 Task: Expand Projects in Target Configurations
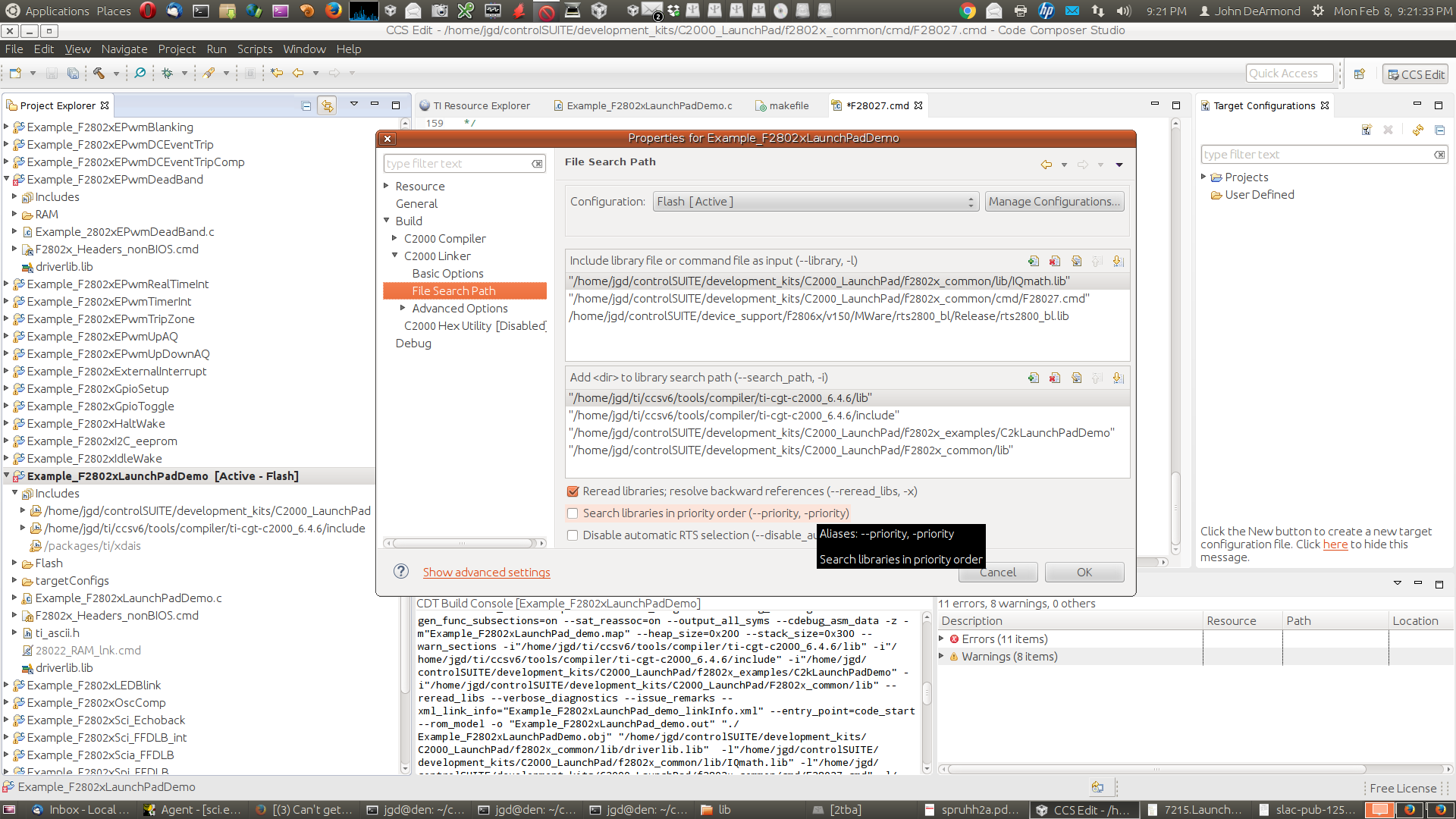(x=1203, y=177)
